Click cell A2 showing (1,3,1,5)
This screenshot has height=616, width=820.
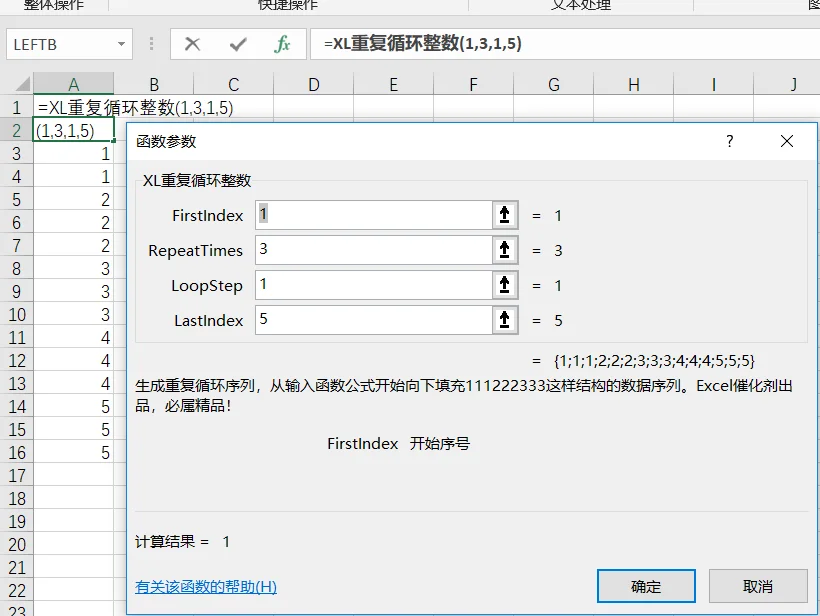pos(74,130)
